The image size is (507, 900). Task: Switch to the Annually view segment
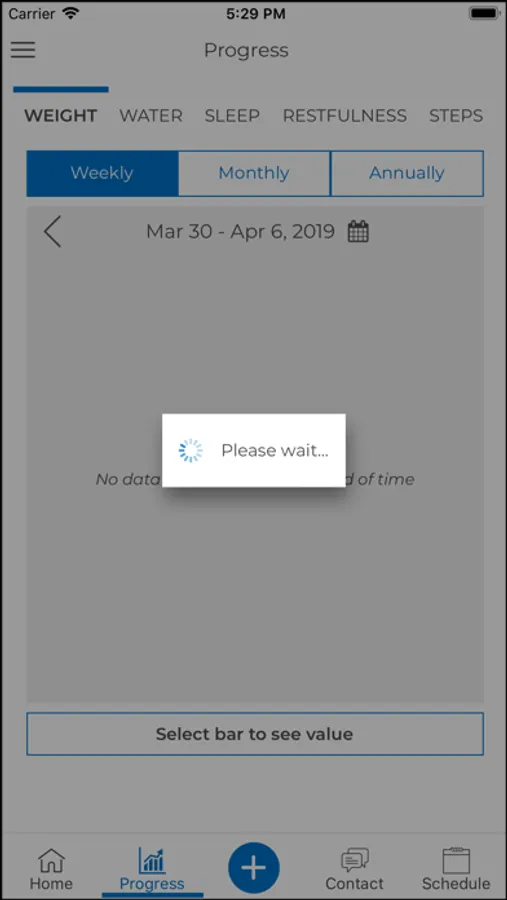(x=407, y=173)
